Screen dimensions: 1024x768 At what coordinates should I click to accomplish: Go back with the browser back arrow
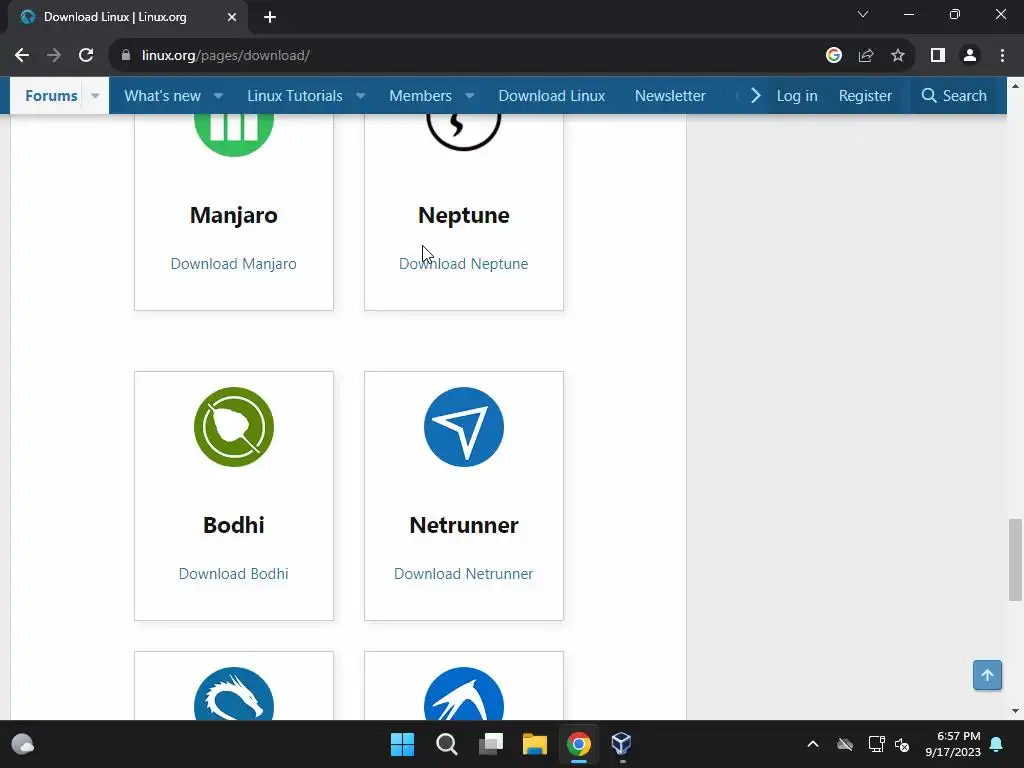click(x=22, y=56)
